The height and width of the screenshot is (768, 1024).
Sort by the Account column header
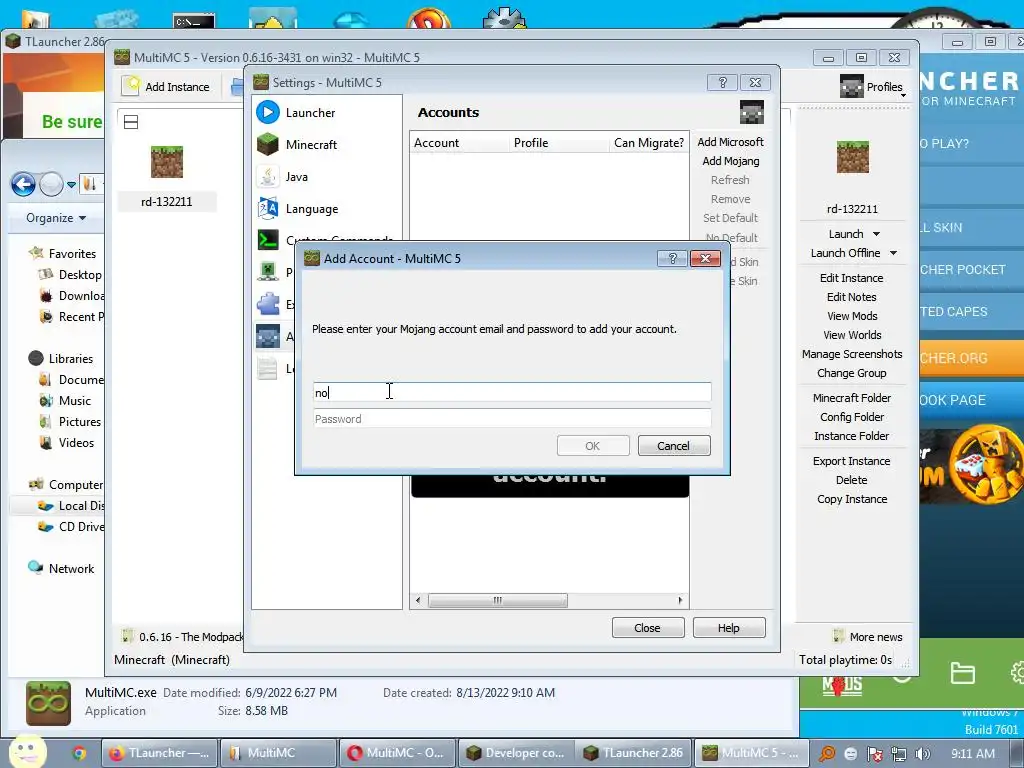[x=459, y=142]
